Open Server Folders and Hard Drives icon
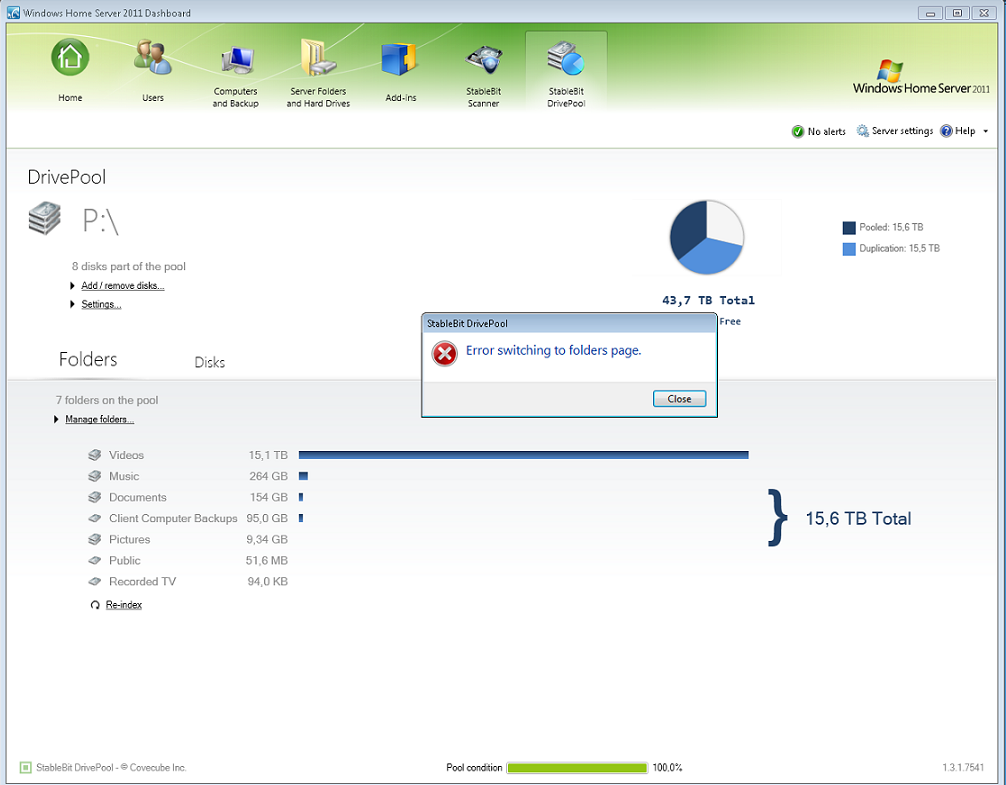1006x785 pixels. 318,58
